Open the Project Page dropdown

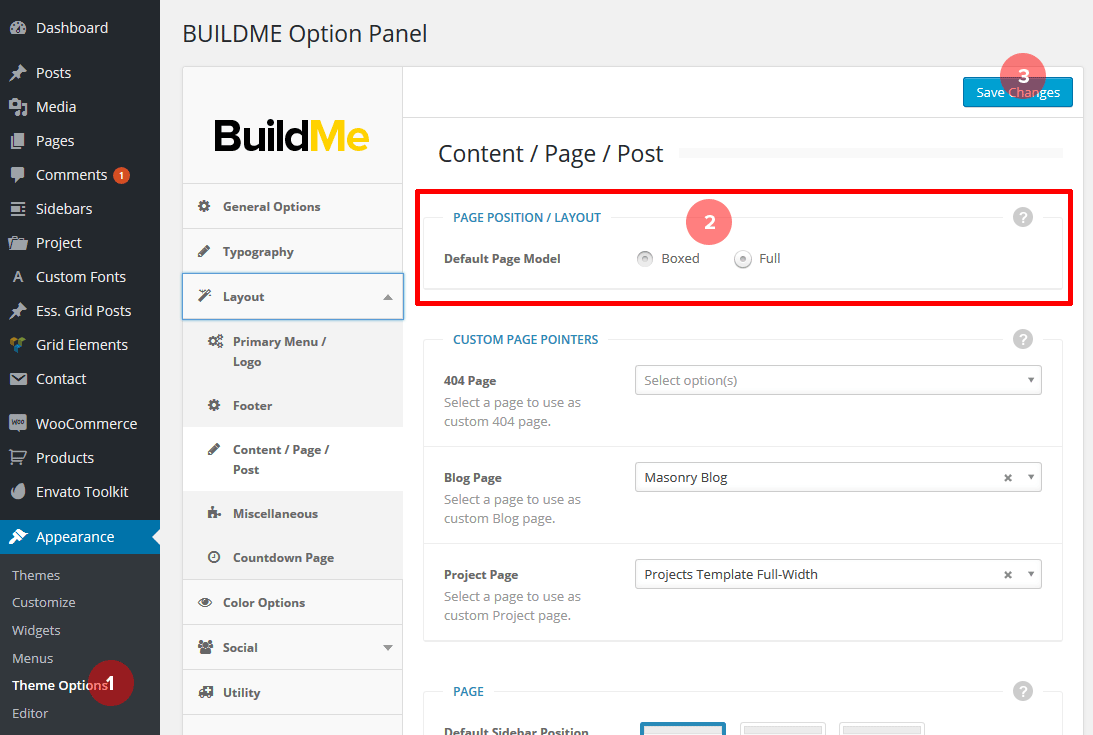coord(1031,575)
